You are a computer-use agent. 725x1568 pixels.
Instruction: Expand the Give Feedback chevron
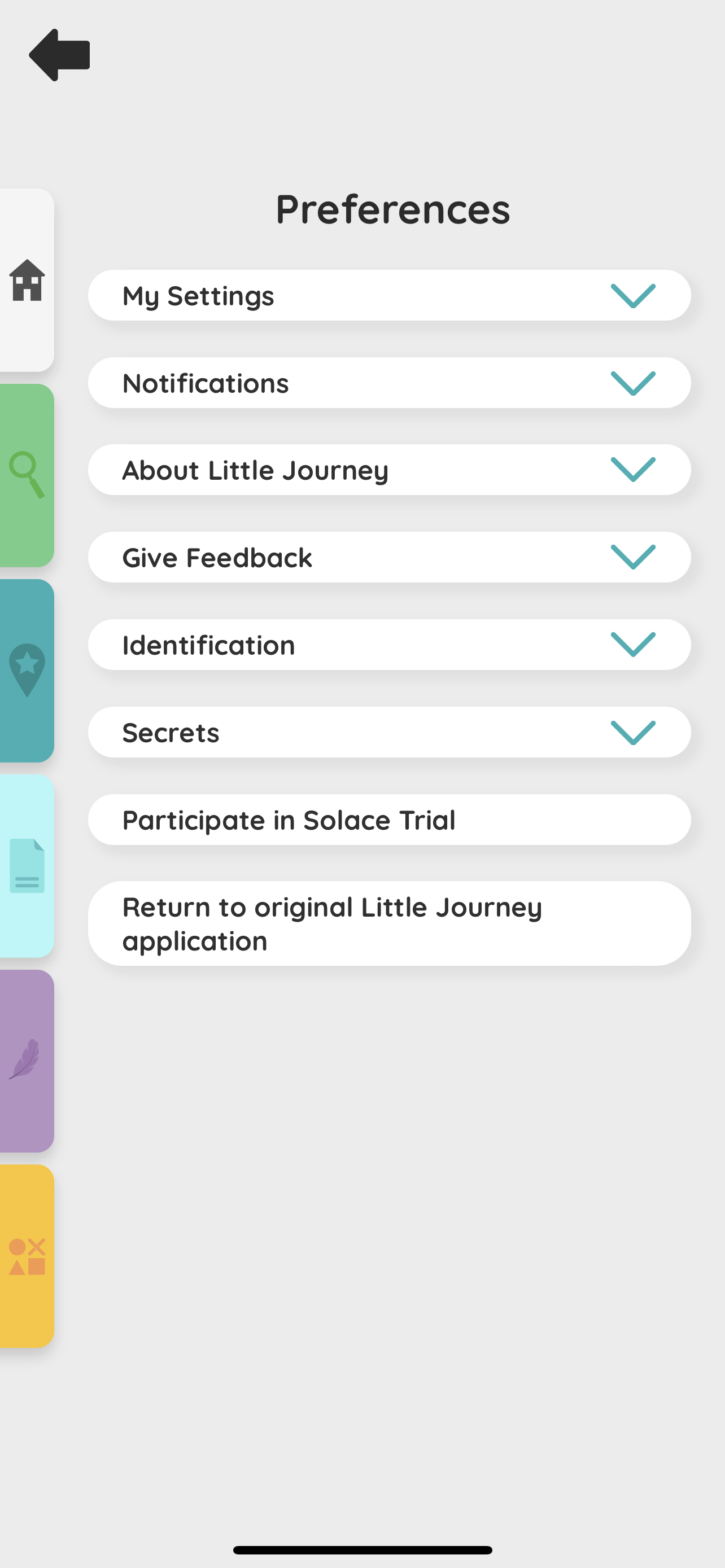pos(633,558)
